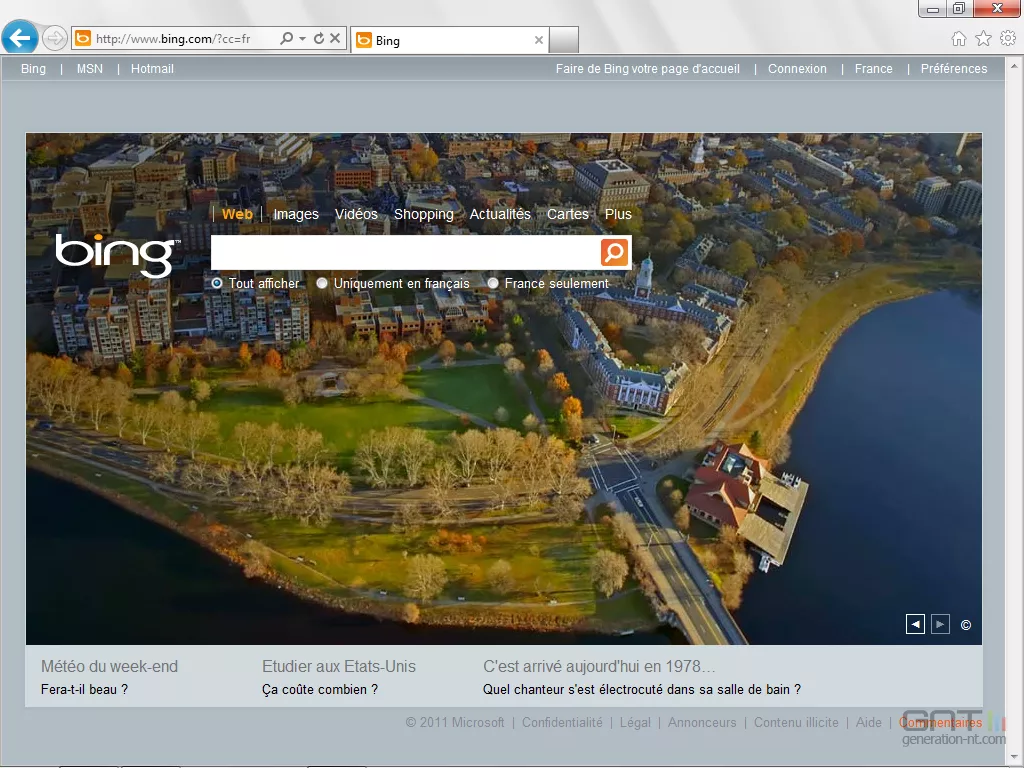The width and height of the screenshot is (1024, 768).
Task: Open Annonceurs footer link
Action: tap(702, 722)
